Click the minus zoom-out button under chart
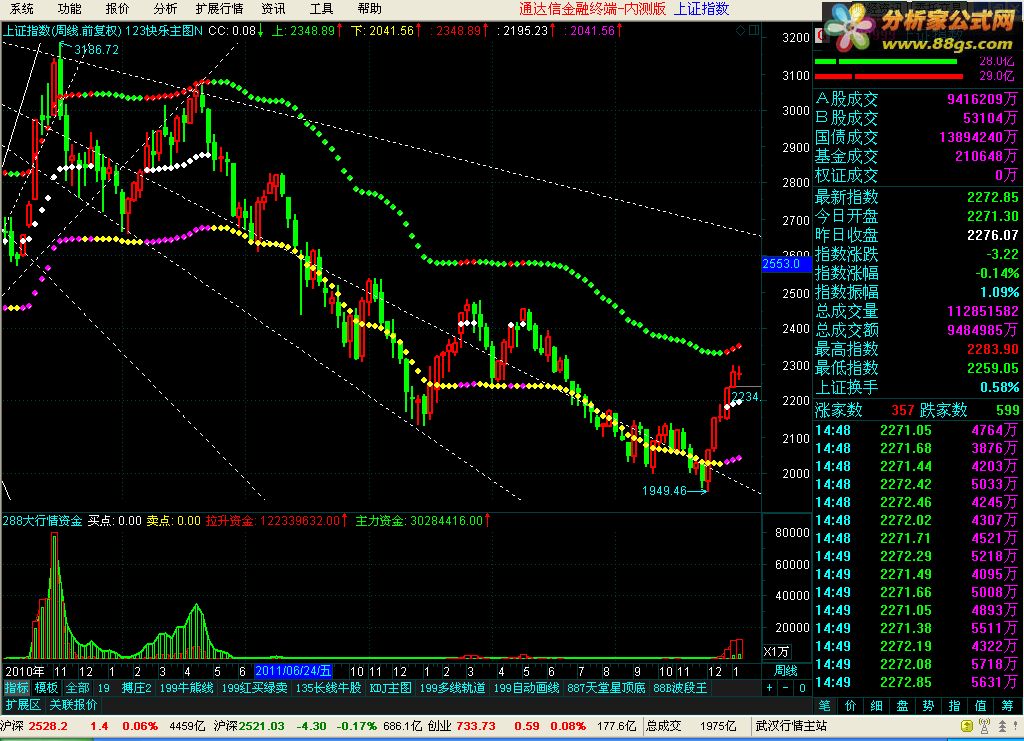Viewport: 1024px width, 741px height. point(786,687)
